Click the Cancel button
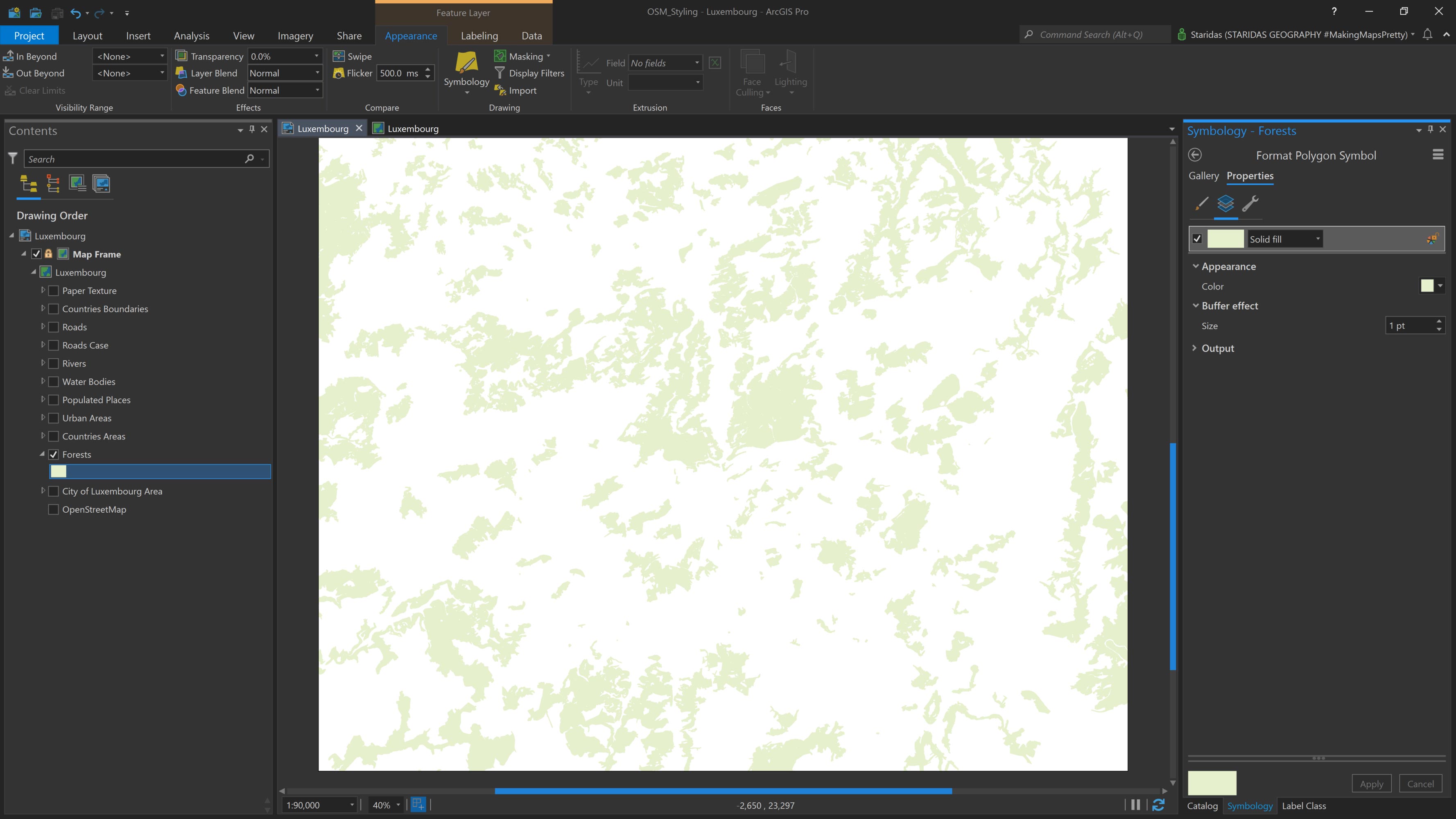 pyautogui.click(x=1420, y=784)
